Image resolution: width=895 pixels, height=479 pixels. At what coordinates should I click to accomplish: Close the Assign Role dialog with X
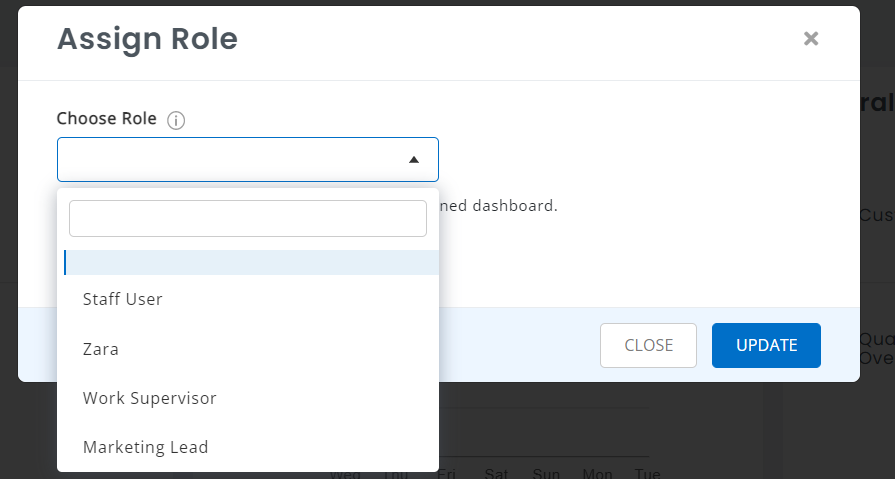(x=811, y=39)
